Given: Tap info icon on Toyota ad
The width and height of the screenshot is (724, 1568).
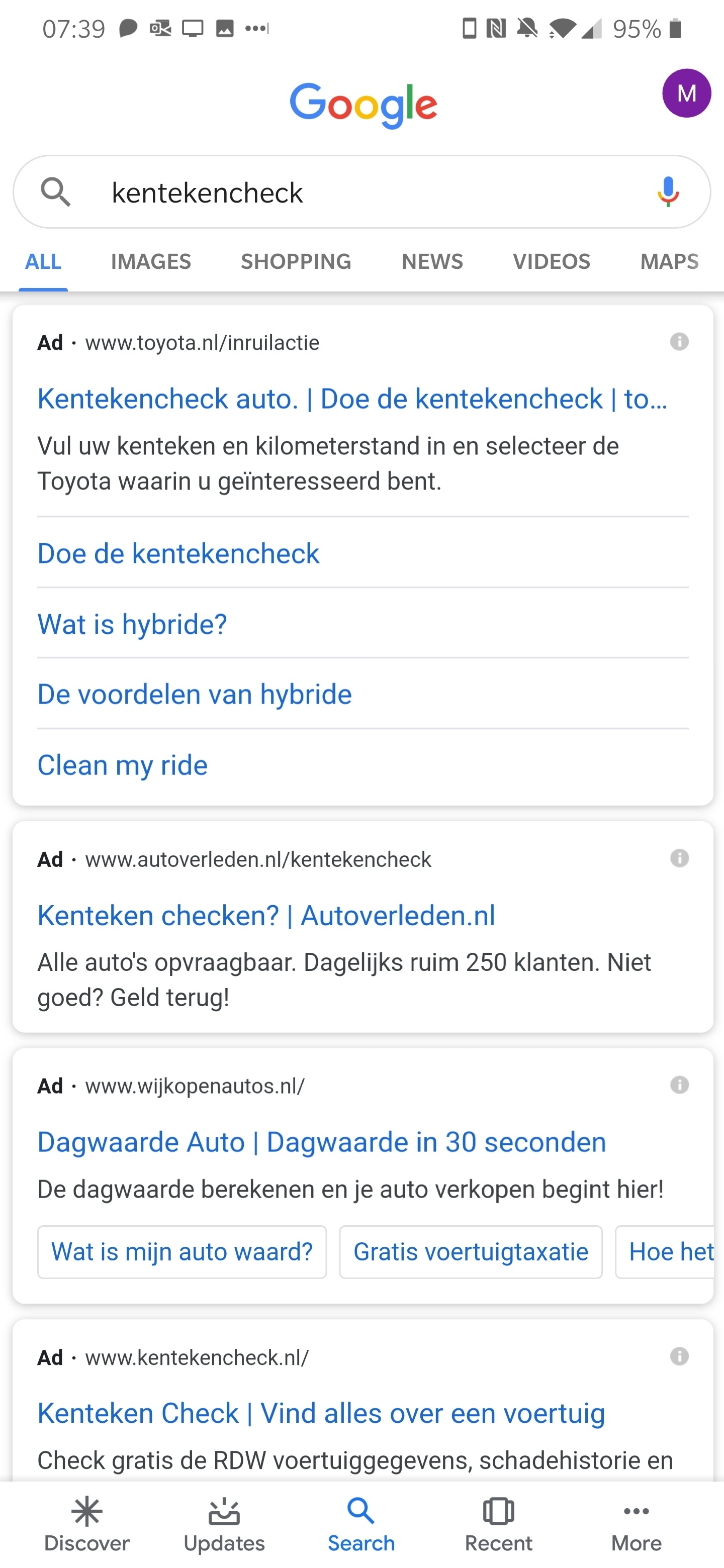Looking at the screenshot, I should [x=679, y=341].
